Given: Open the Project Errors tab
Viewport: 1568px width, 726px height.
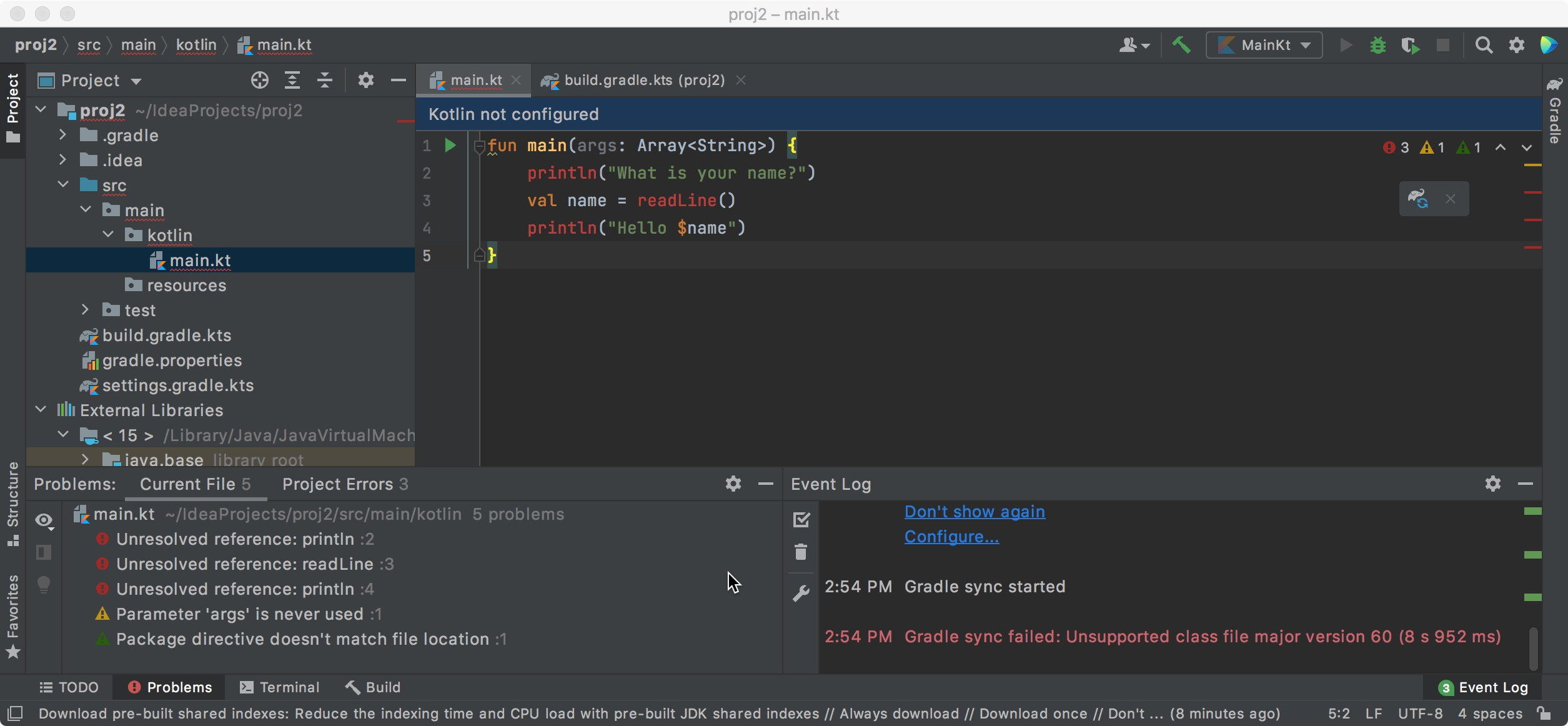Looking at the screenshot, I should tap(345, 484).
